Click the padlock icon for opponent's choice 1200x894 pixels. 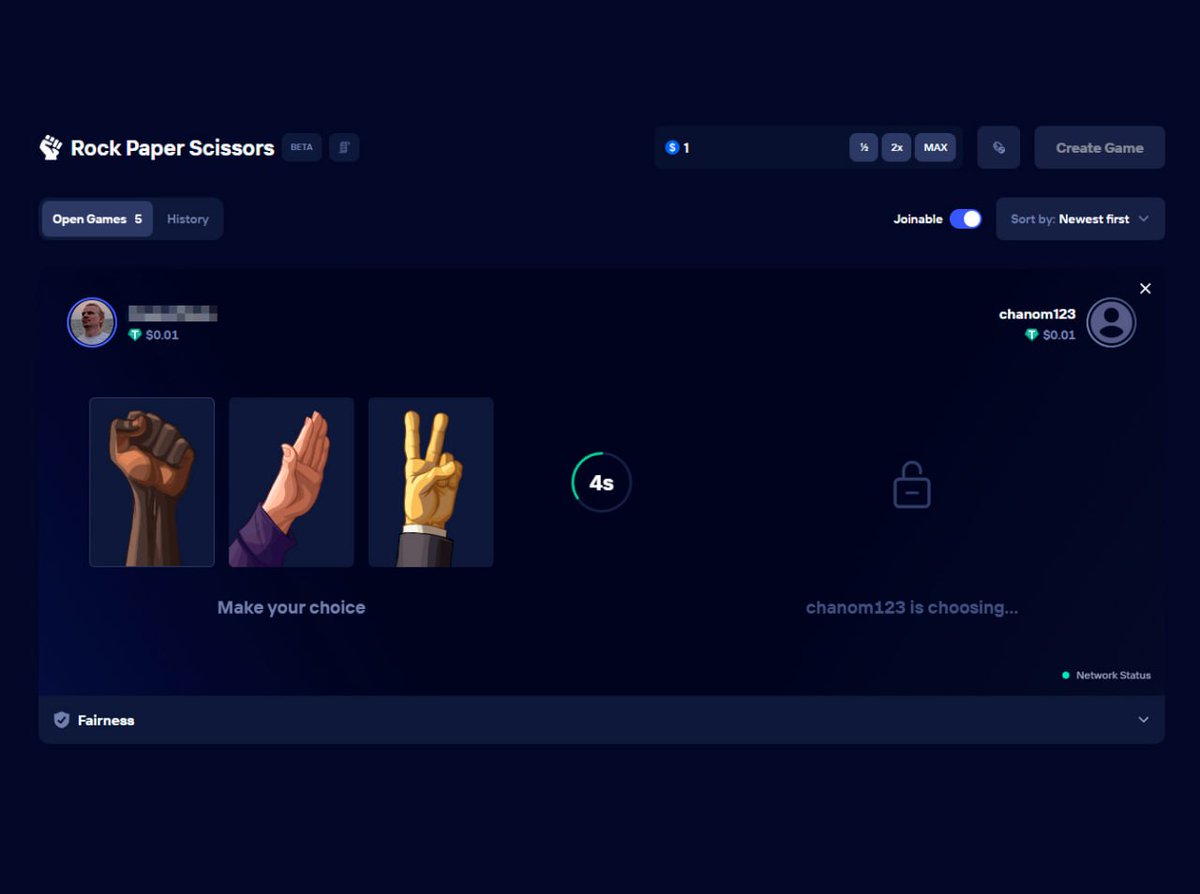pyautogui.click(x=912, y=485)
